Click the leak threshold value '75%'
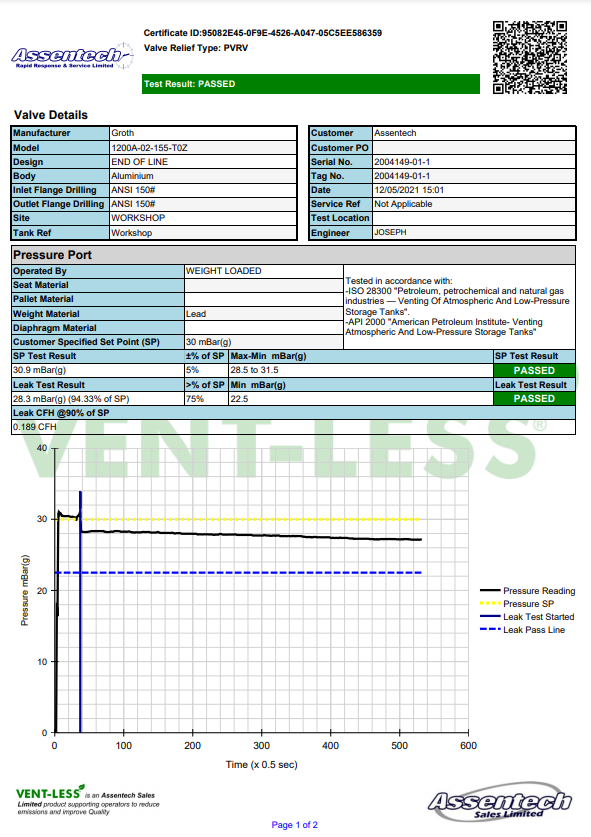 [195, 399]
